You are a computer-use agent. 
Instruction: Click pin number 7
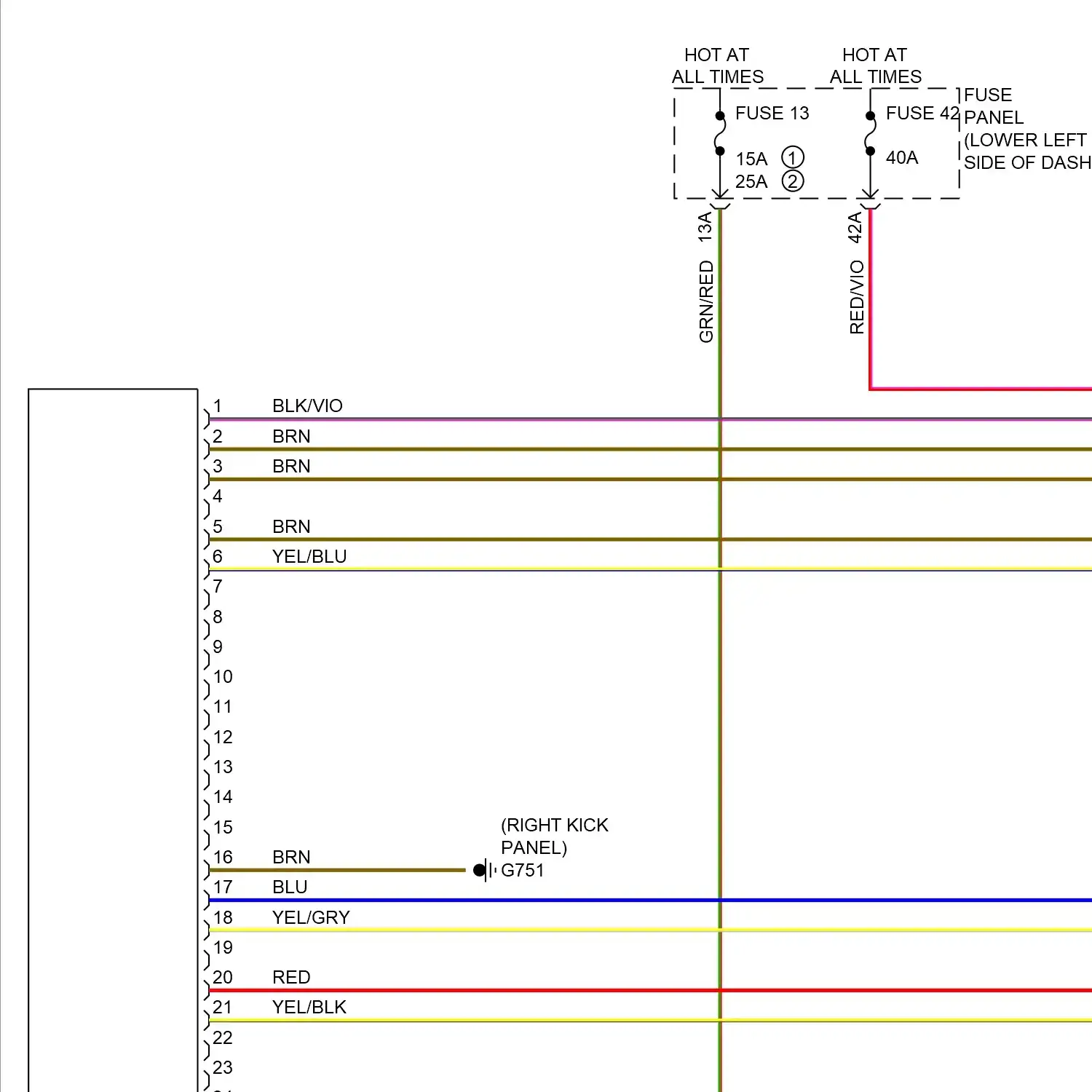(218, 586)
